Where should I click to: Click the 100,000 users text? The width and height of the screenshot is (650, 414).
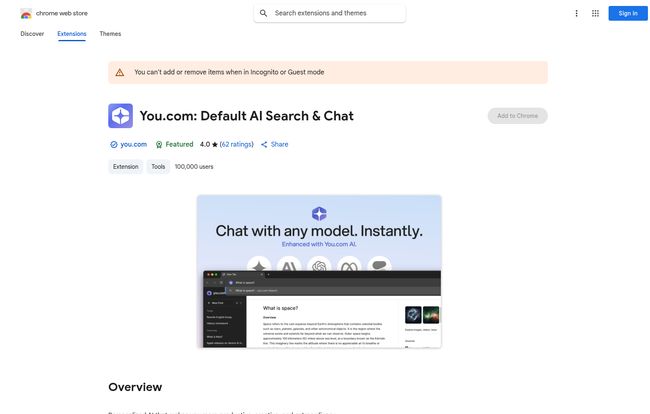pos(194,167)
